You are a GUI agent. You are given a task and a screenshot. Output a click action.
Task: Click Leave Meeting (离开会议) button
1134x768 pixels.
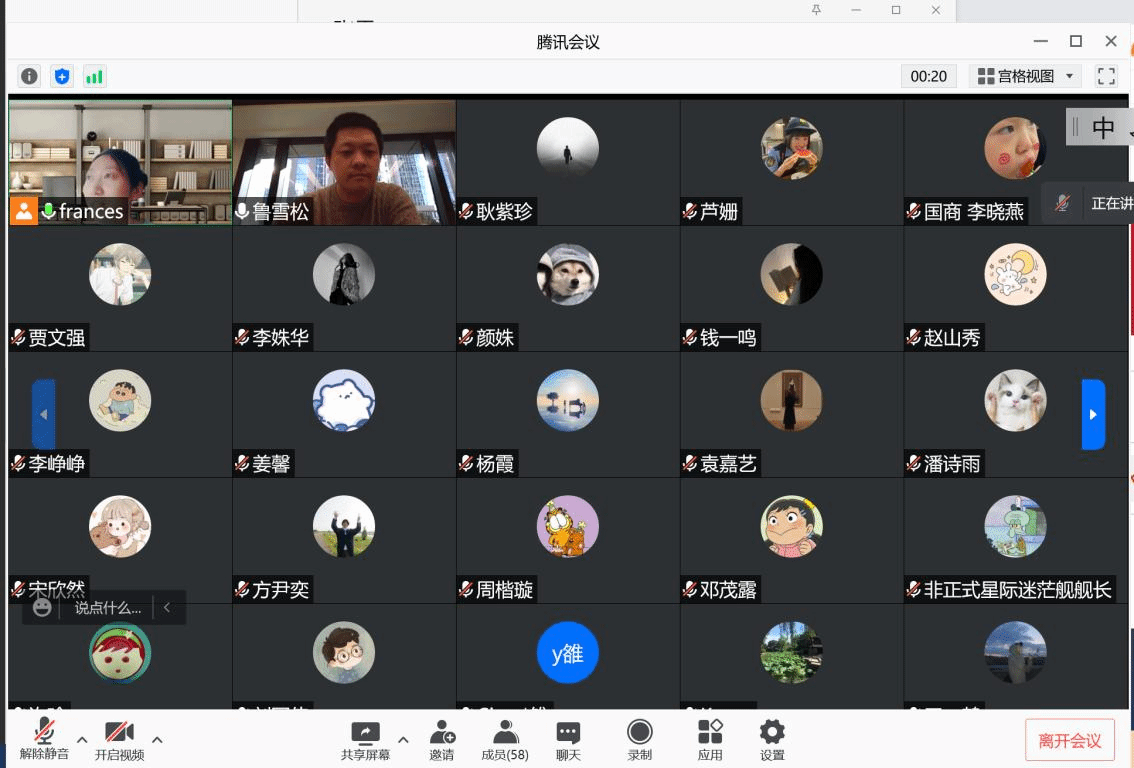[x=1069, y=740]
